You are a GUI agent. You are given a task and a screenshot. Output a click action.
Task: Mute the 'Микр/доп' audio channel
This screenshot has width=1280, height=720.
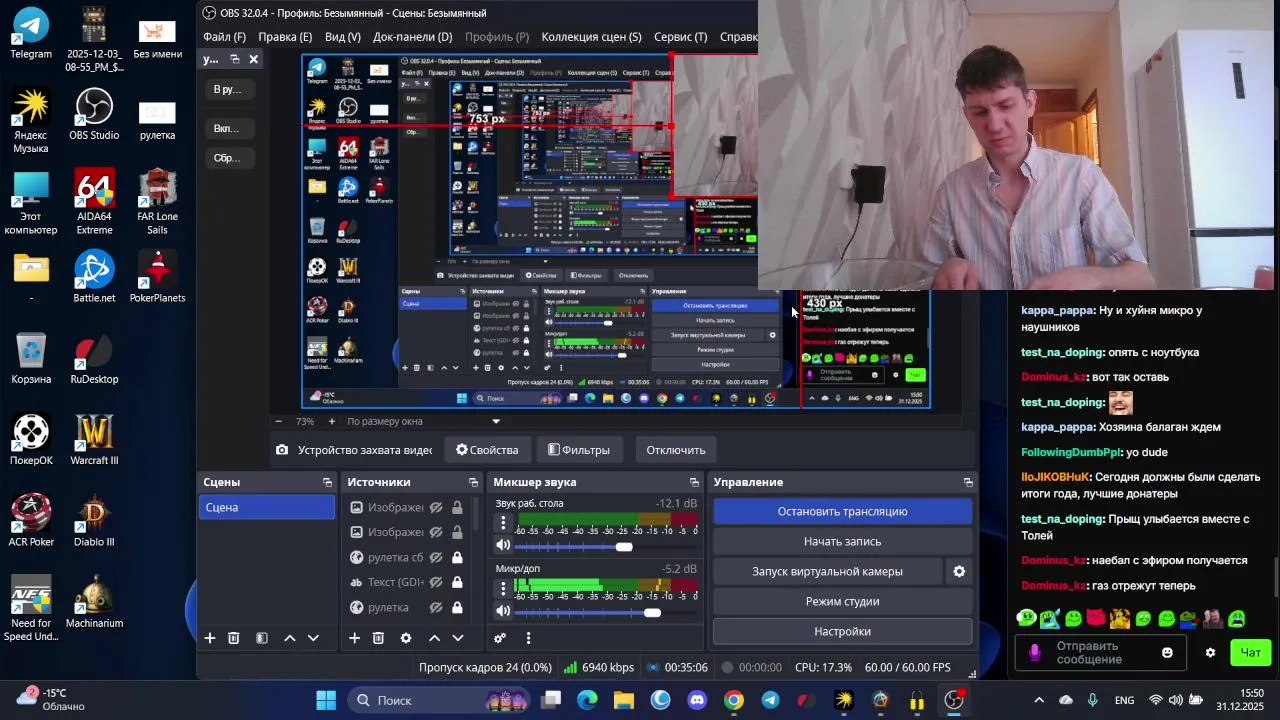coord(503,611)
